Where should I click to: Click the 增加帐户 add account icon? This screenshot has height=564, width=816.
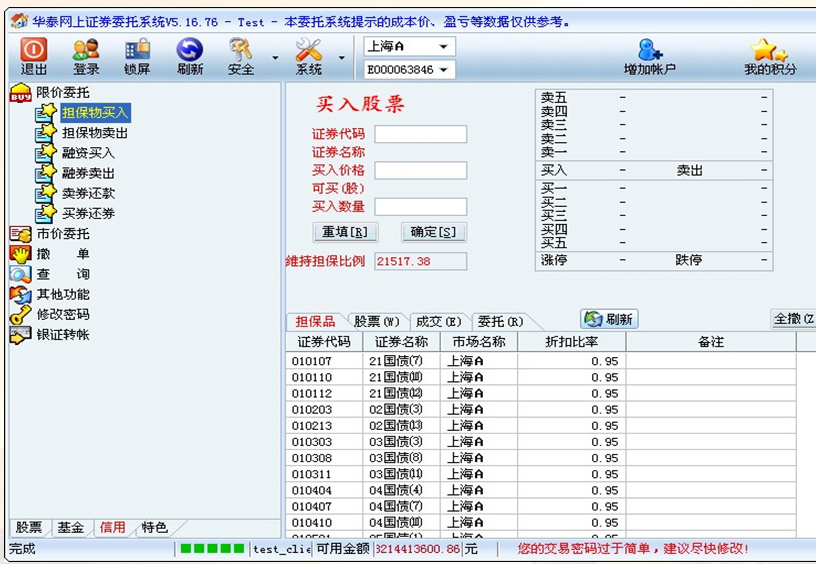pos(650,56)
